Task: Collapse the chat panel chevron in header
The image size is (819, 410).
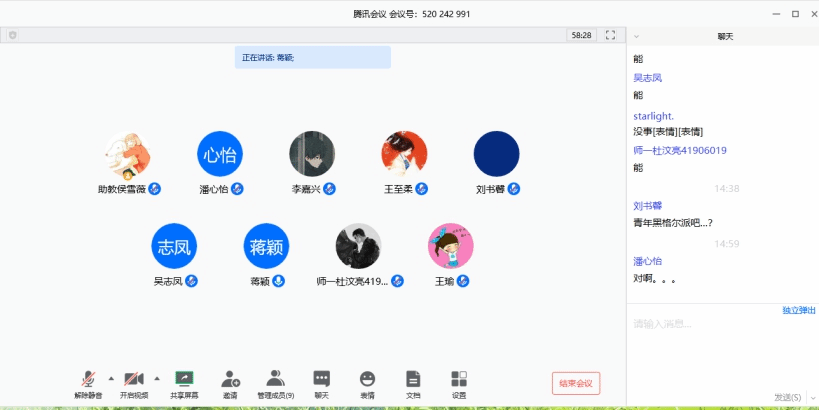Action: (x=637, y=36)
